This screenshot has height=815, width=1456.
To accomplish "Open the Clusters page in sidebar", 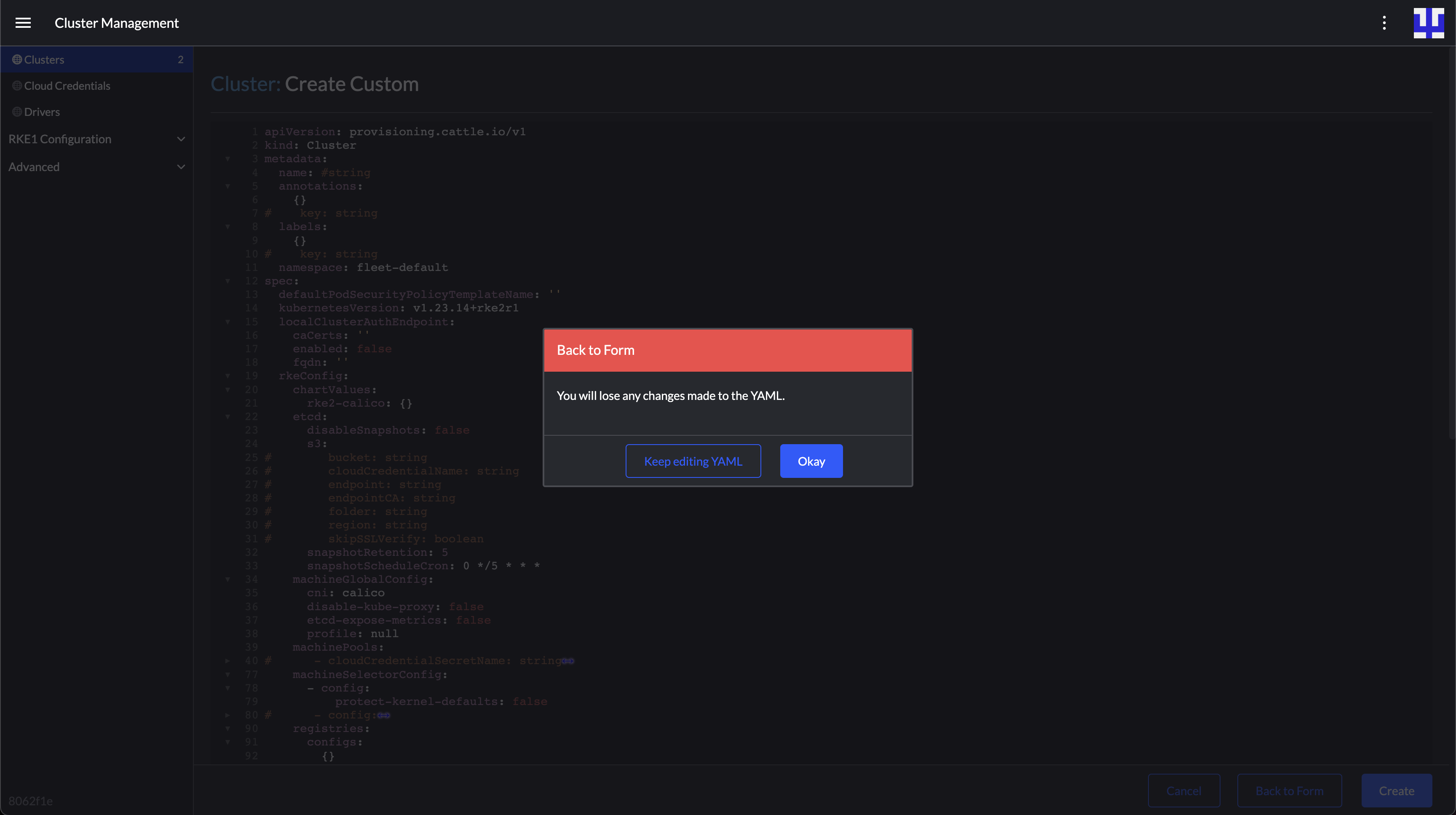I will (x=44, y=59).
